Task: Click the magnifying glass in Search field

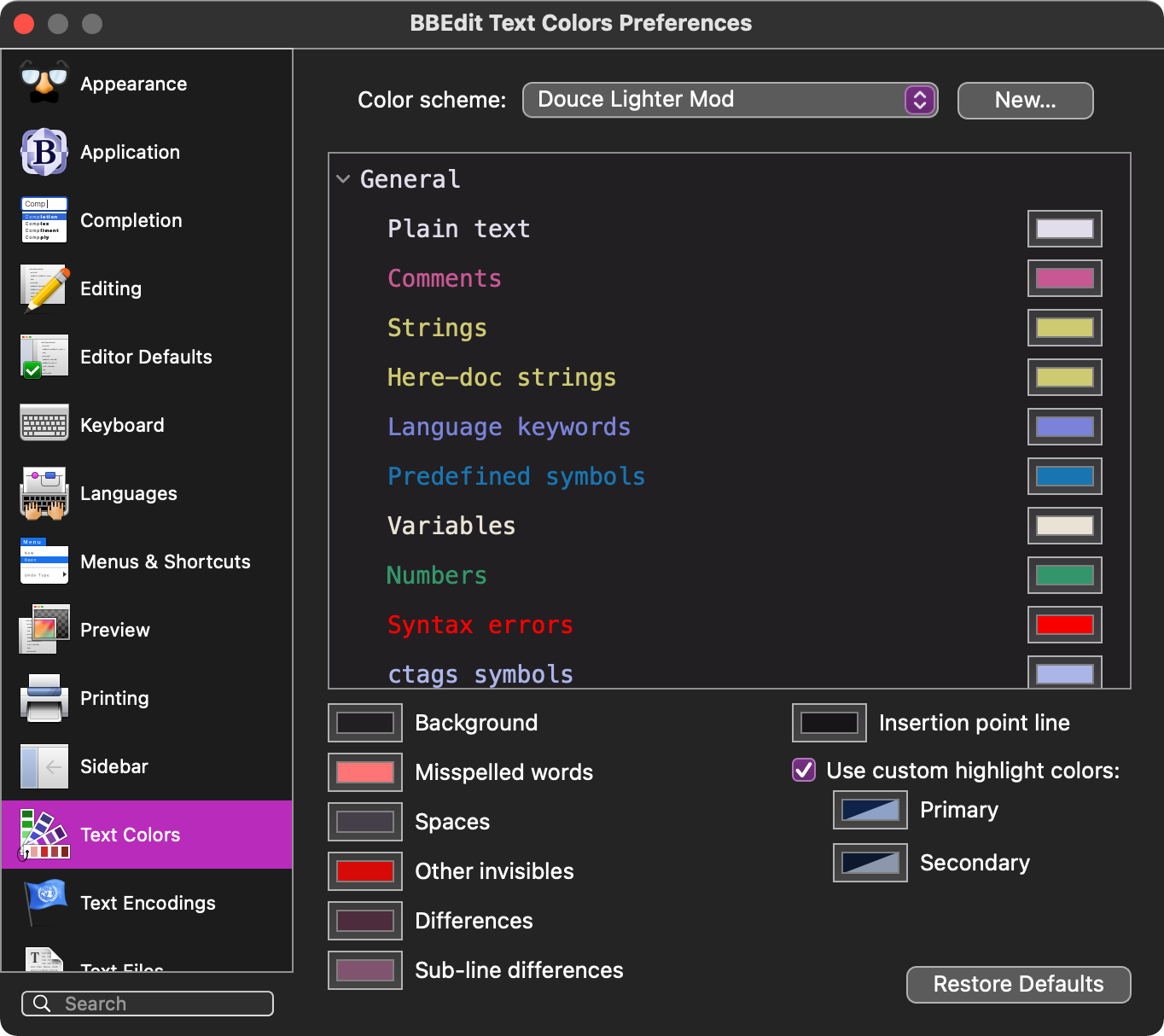Action: coord(42,1004)
